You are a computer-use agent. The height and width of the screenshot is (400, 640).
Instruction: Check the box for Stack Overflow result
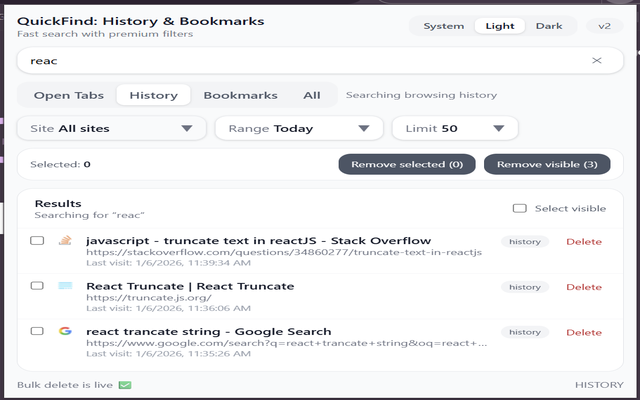[37, 240]
